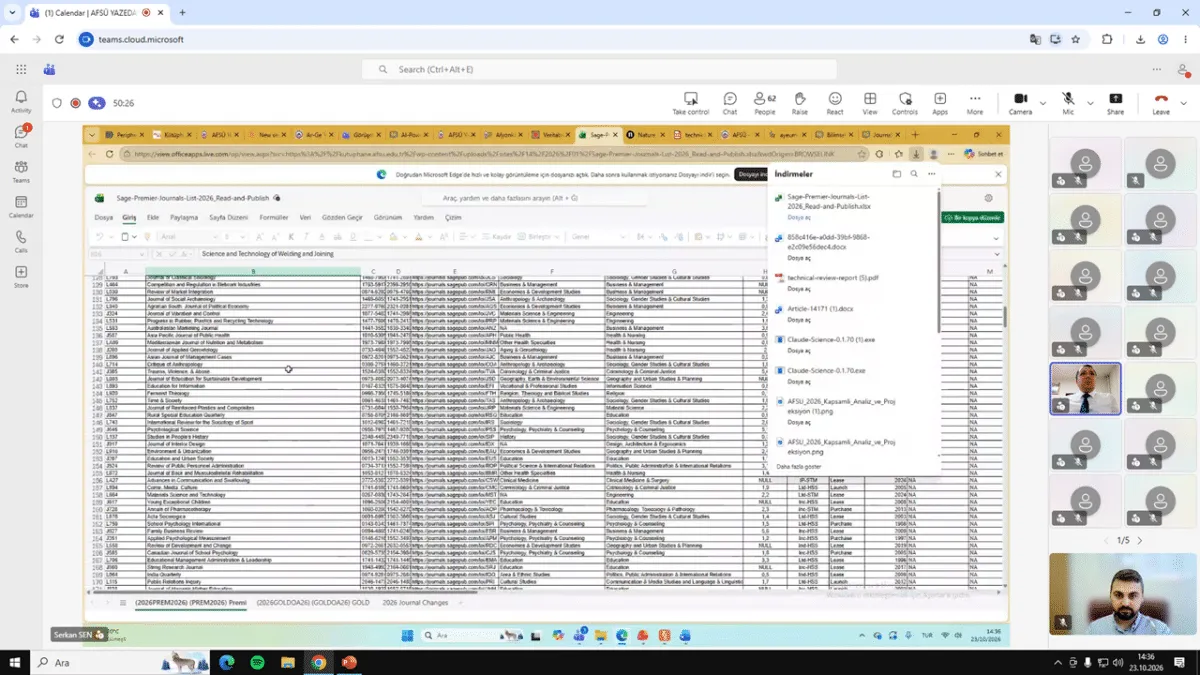
Task: Open Chrome downloads from the browser toolbar
Action: 1141,40
